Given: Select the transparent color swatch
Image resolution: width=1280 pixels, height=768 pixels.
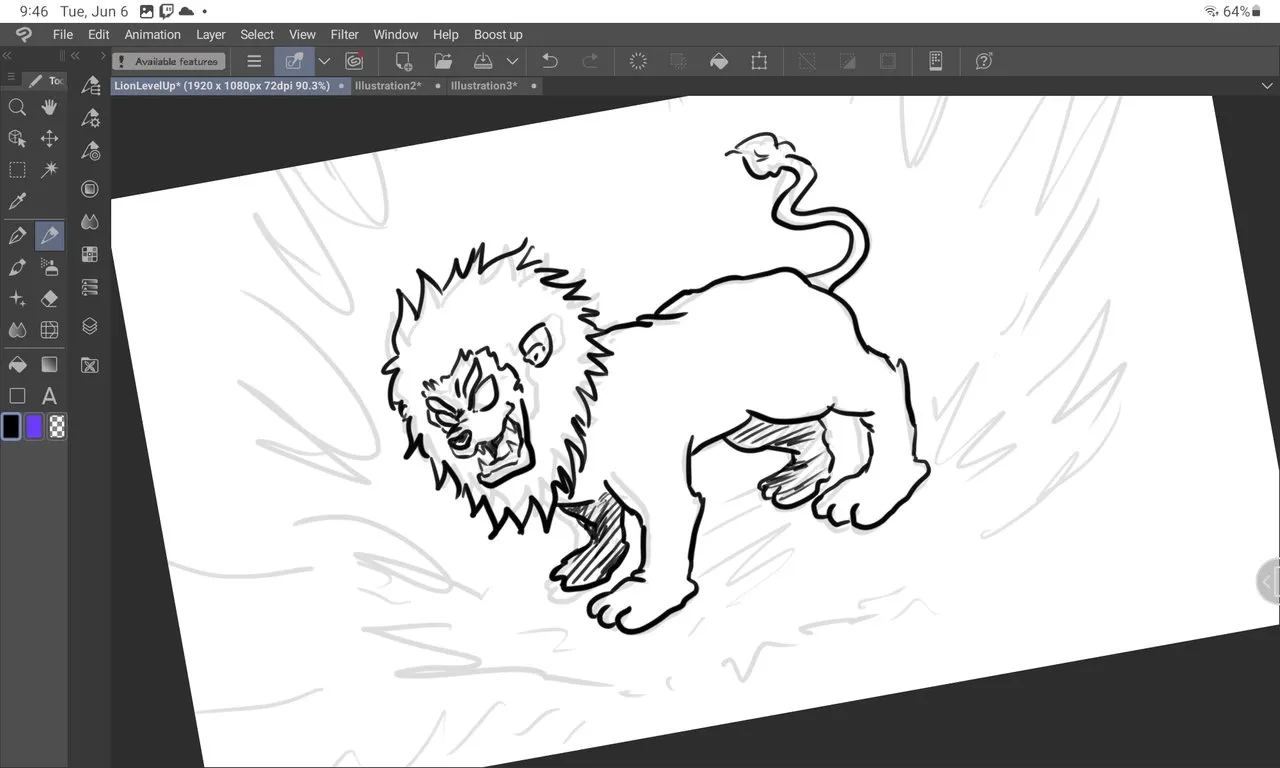Looking at the screenshot, I should 58,427.
